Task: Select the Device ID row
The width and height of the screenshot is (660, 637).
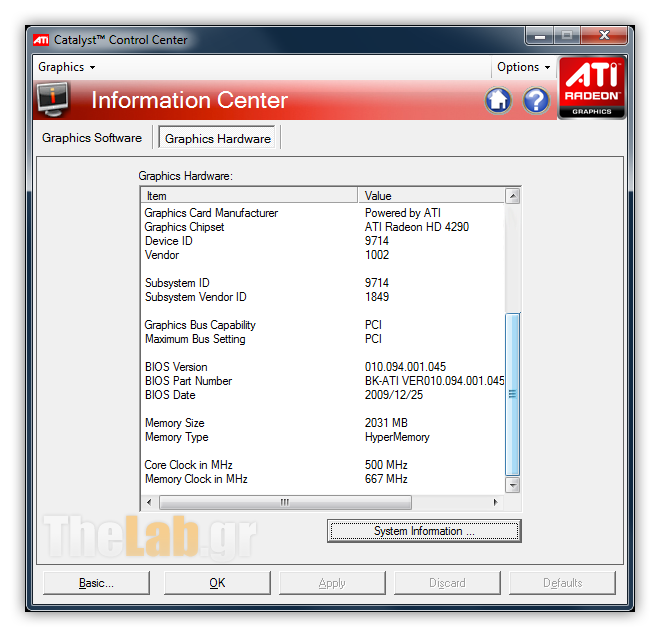Action: (322, 241)
